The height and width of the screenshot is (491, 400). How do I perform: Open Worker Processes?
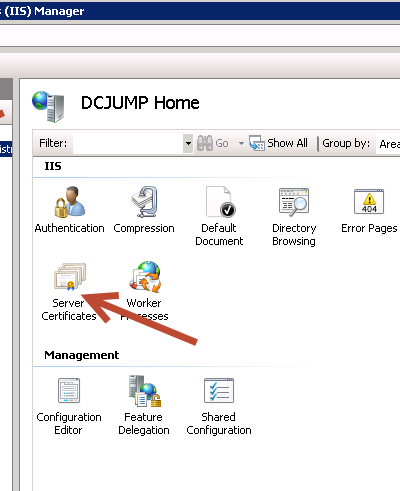(x=144, y=291)
